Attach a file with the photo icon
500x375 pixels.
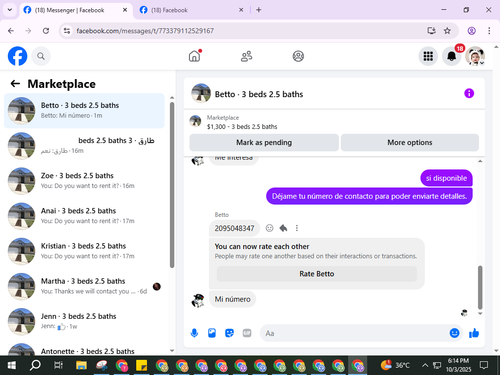pos(212,333)
